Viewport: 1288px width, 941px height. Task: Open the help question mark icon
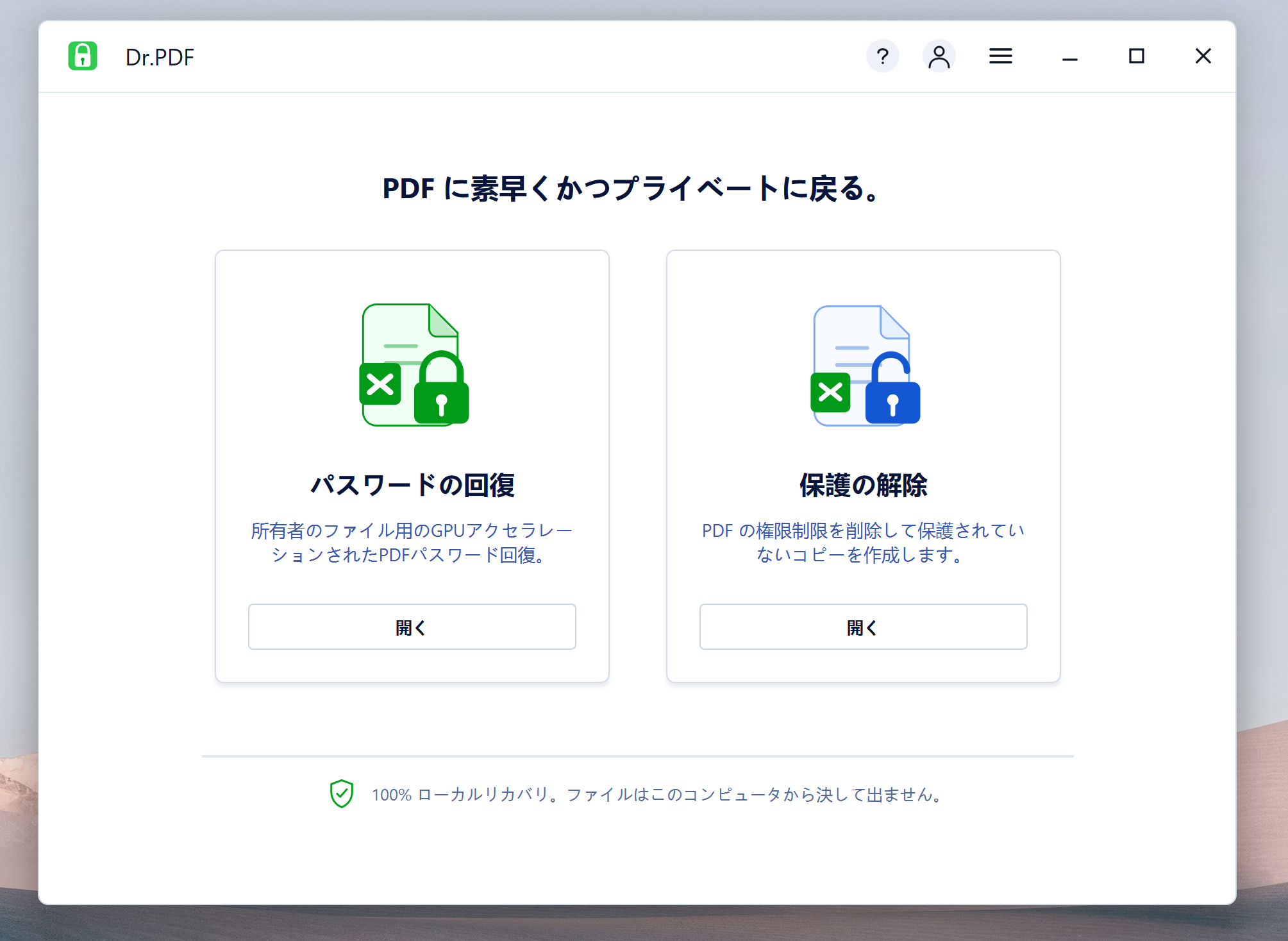(x=882, y=56)
